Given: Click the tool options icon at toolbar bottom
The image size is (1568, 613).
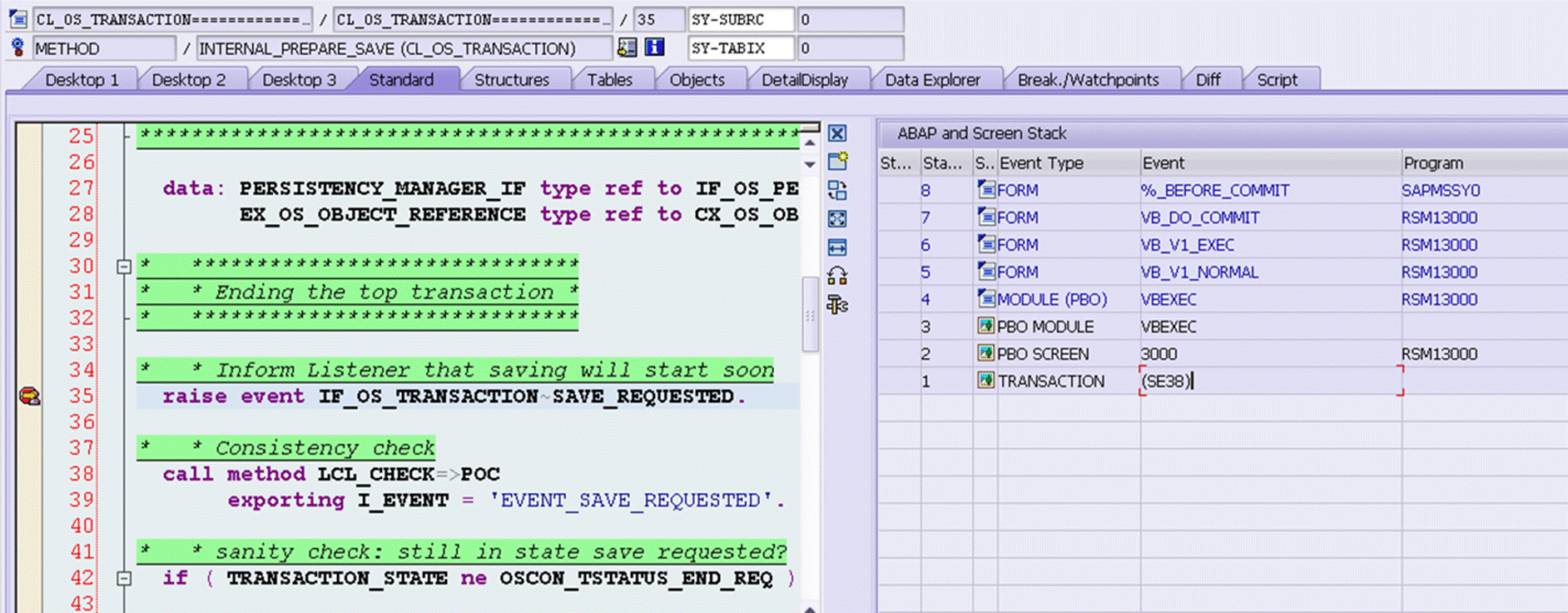Looking at the screenshot, I should [837, 305].
